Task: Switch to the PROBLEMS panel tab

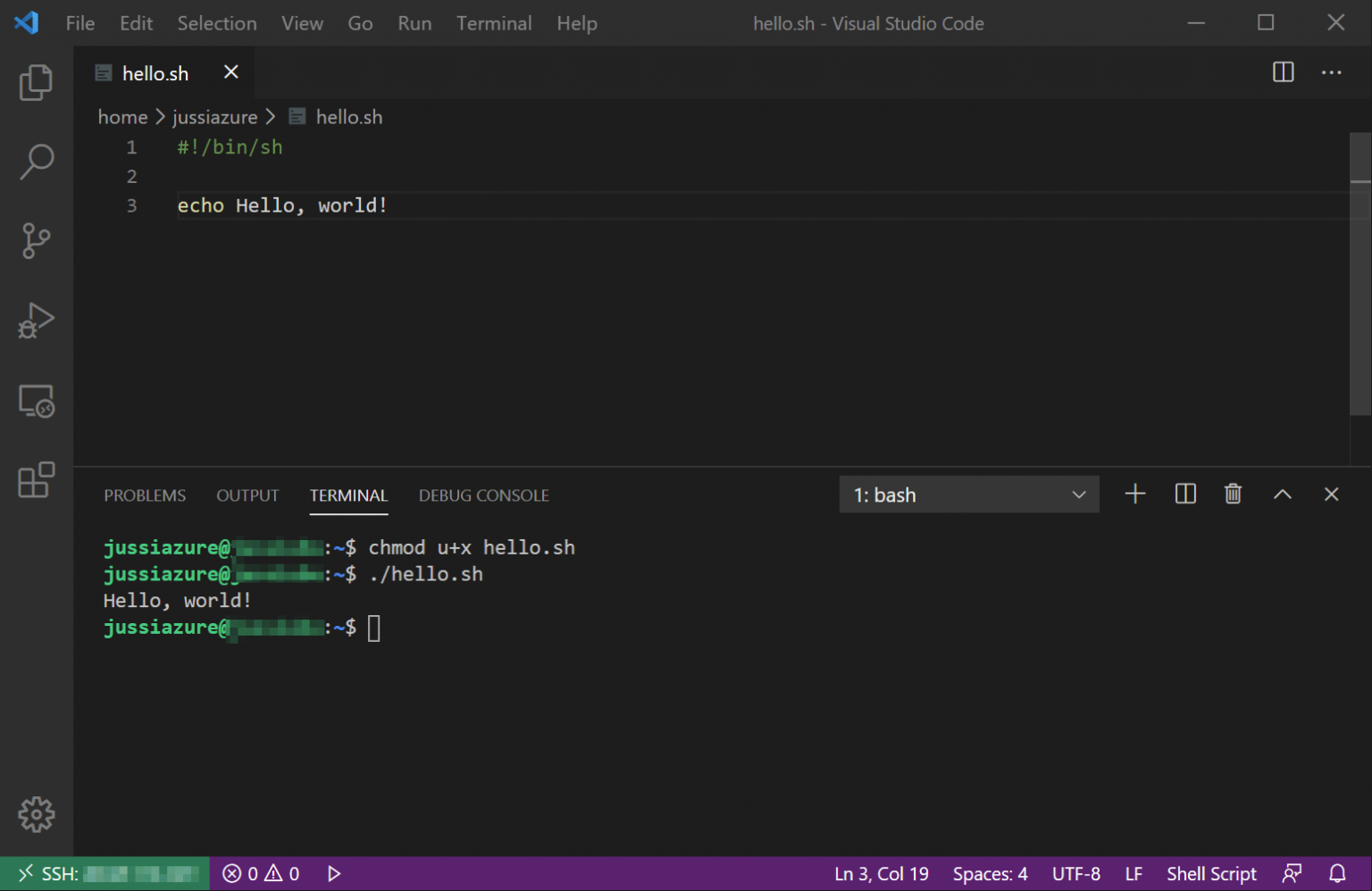Action: pos(145,495)
